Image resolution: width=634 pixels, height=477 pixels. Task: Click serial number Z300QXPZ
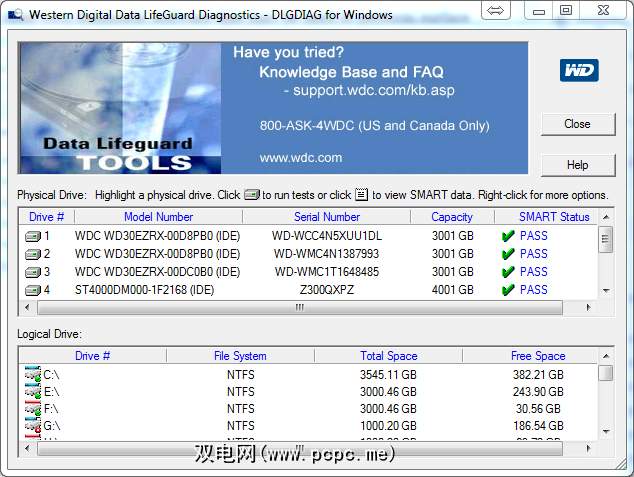(327, 290)
